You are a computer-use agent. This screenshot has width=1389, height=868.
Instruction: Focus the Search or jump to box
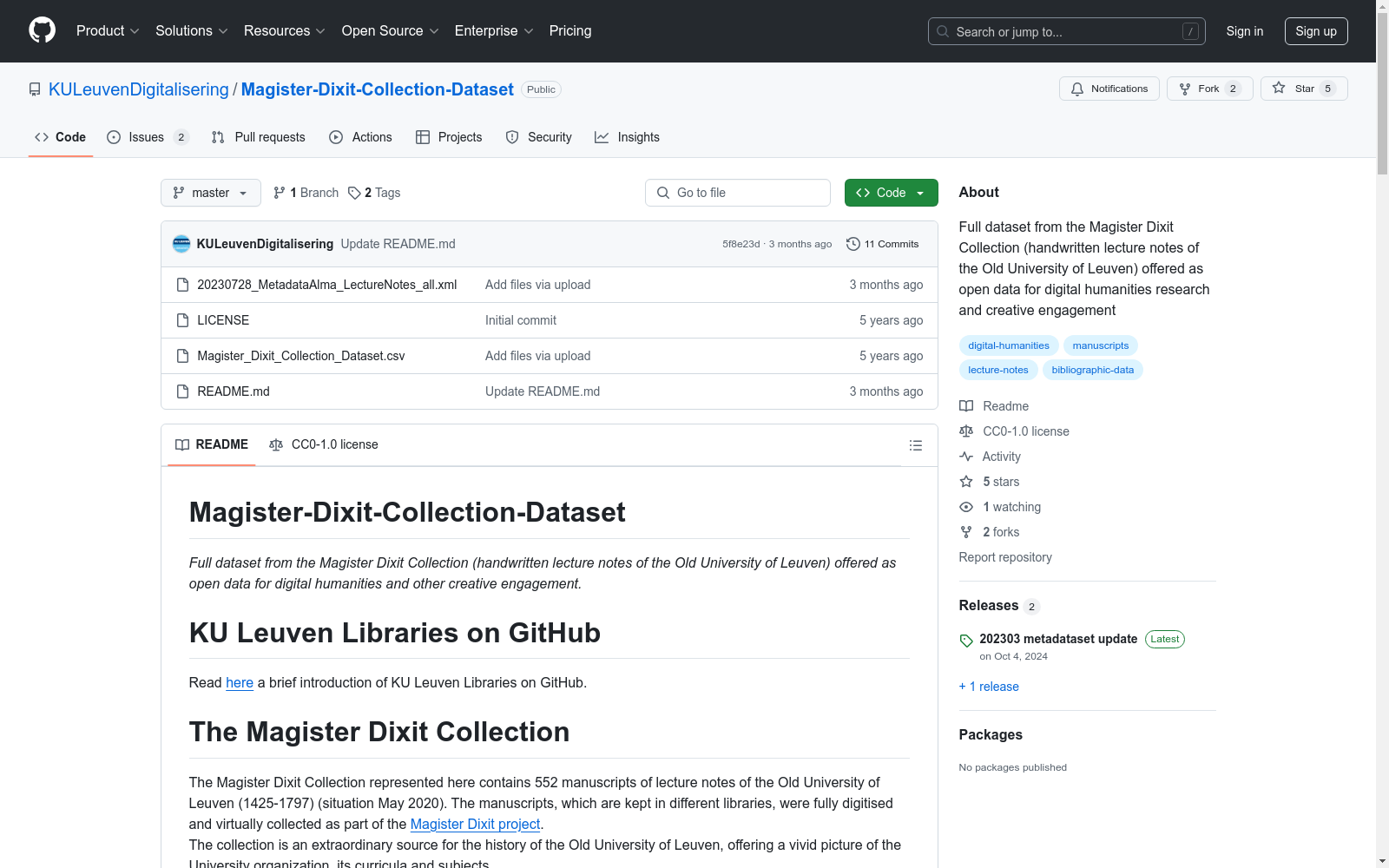click(x=1067, y=31)
